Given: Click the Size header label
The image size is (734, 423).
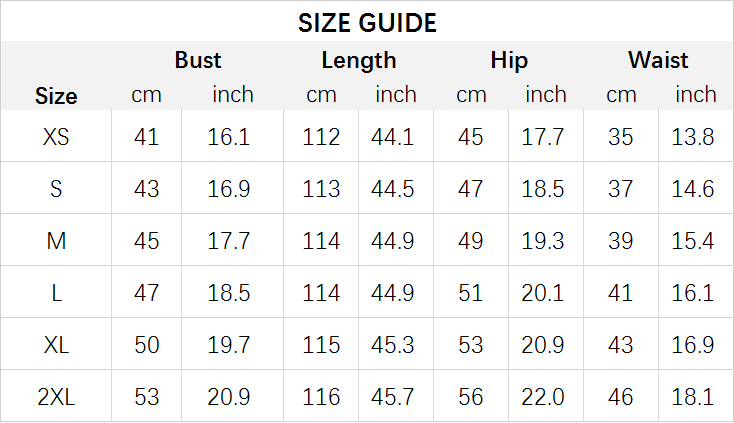Looking at the screenshot, I should pos(56,96).
